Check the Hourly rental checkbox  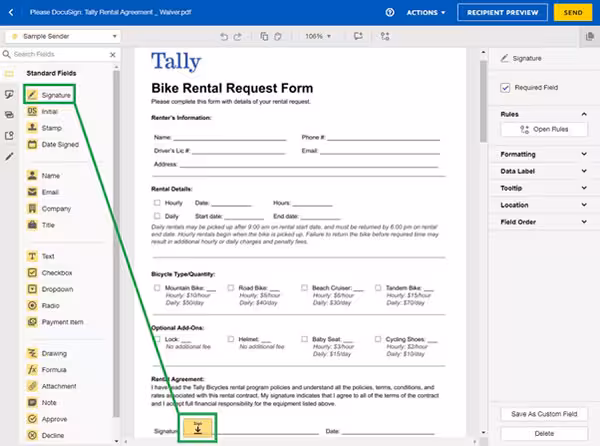157,203
